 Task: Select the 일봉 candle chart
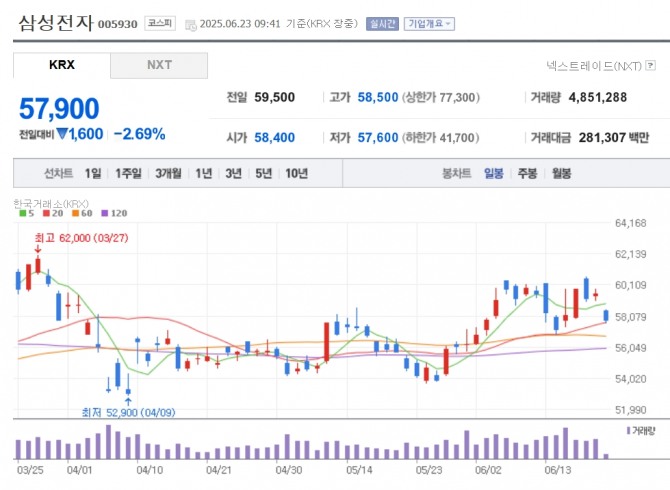[x=494, y=173]
